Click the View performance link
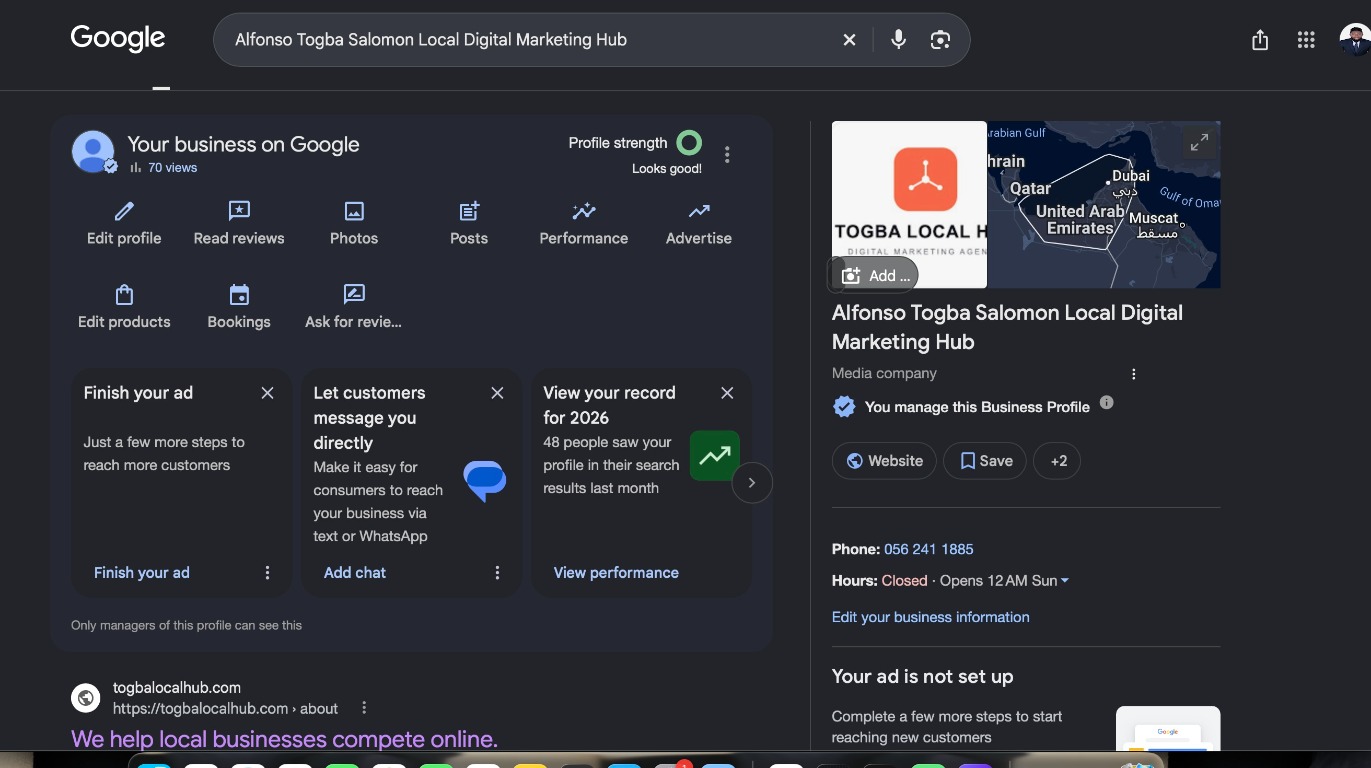The width and height of the screenshot is (1371, 768). pos(616,573)
